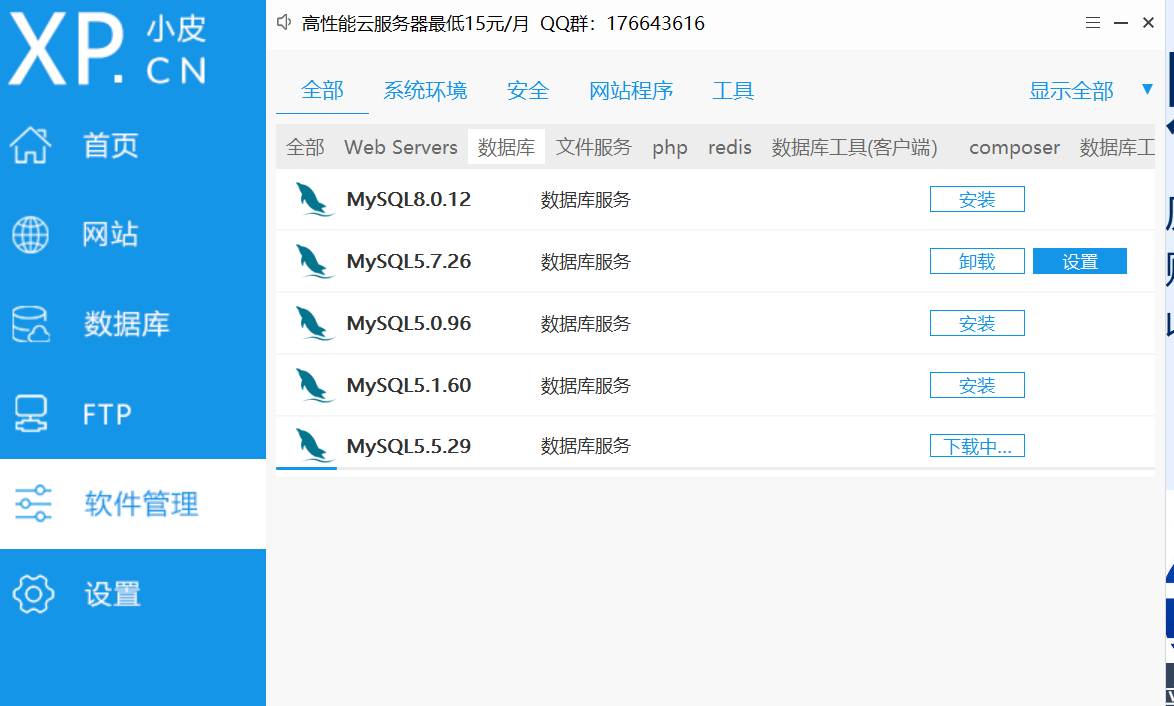Click 数据库服务 description in MySQL5.1.60 row

tap(586, 386)
